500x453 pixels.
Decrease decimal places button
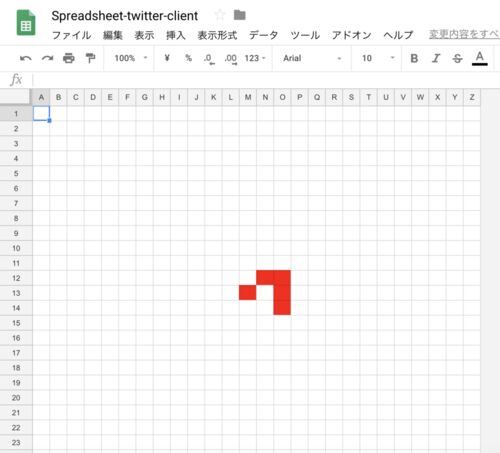coord(209,59)
